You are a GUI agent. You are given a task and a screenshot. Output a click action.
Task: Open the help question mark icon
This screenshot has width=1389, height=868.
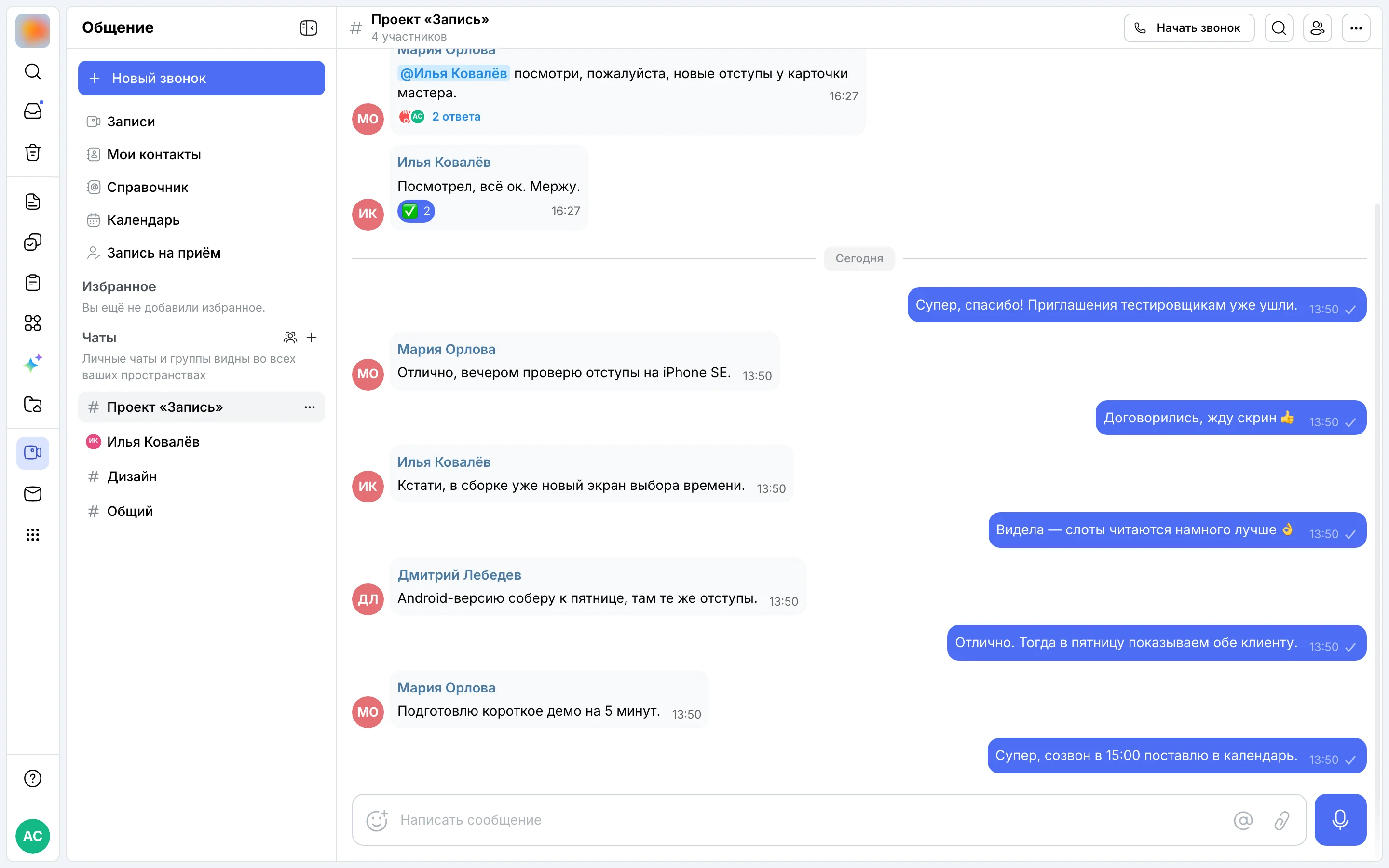(33, 778)
